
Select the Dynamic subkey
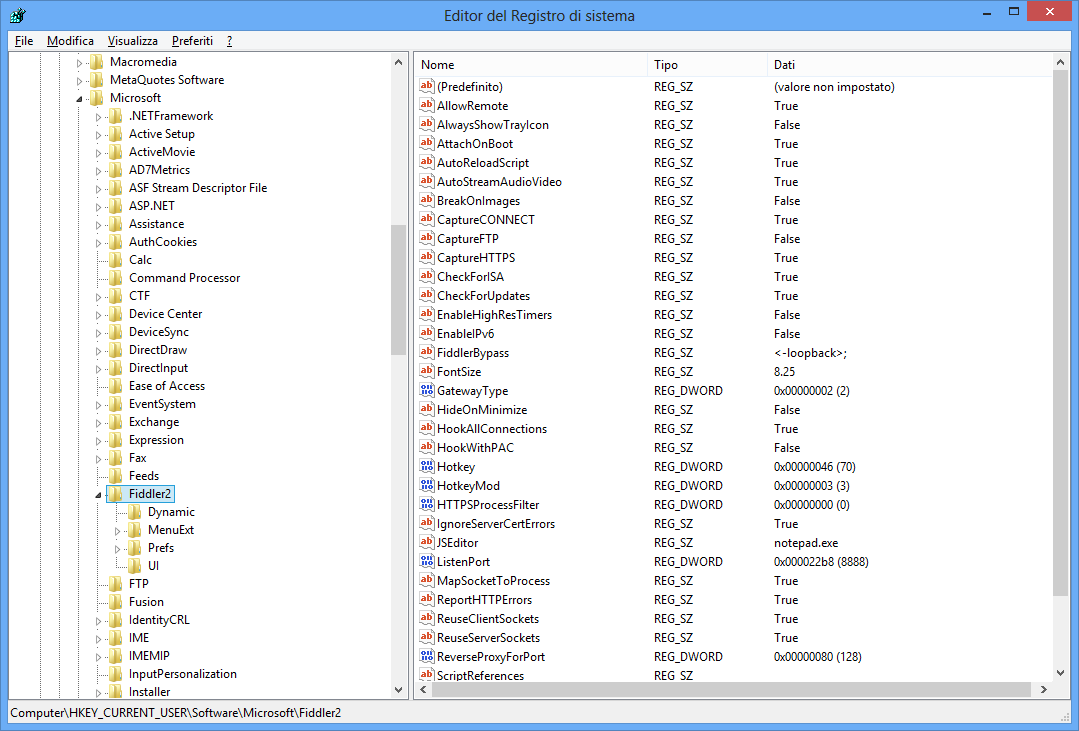point(171,511)
